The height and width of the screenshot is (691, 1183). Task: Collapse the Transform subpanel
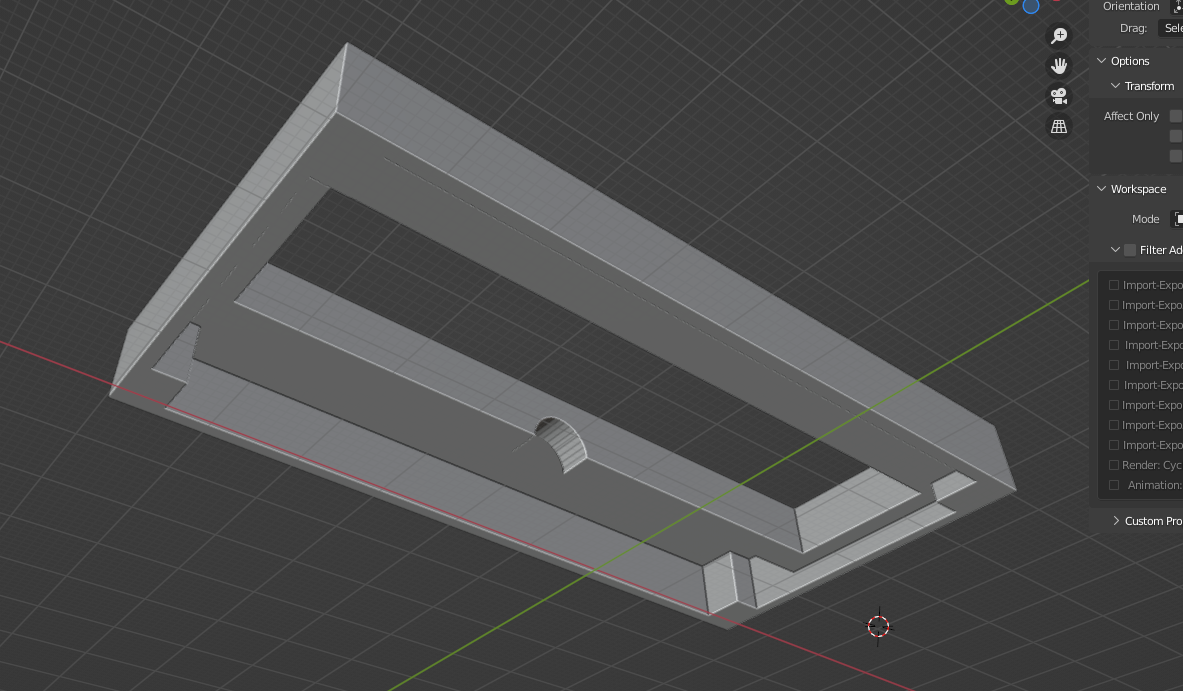pyautogui.click(x=1115, y=86)
